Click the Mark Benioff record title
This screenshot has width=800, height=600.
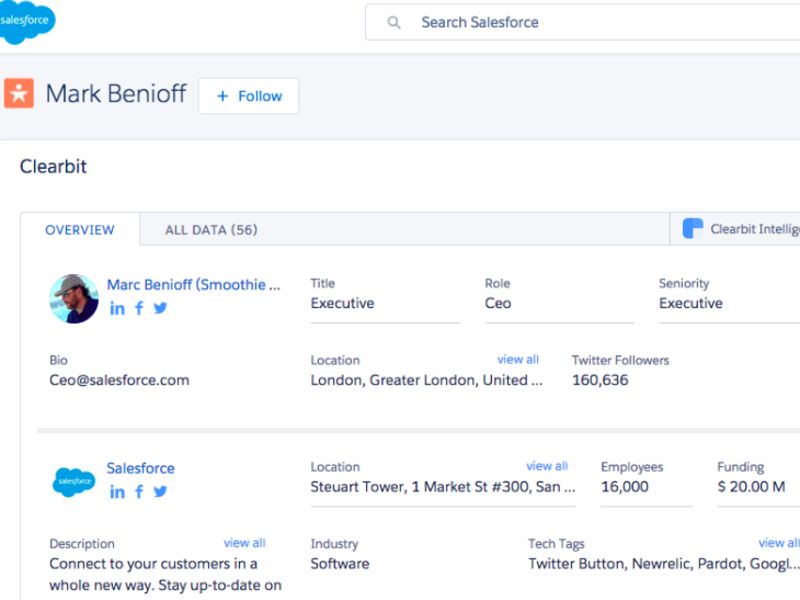(x=116, y=93)
